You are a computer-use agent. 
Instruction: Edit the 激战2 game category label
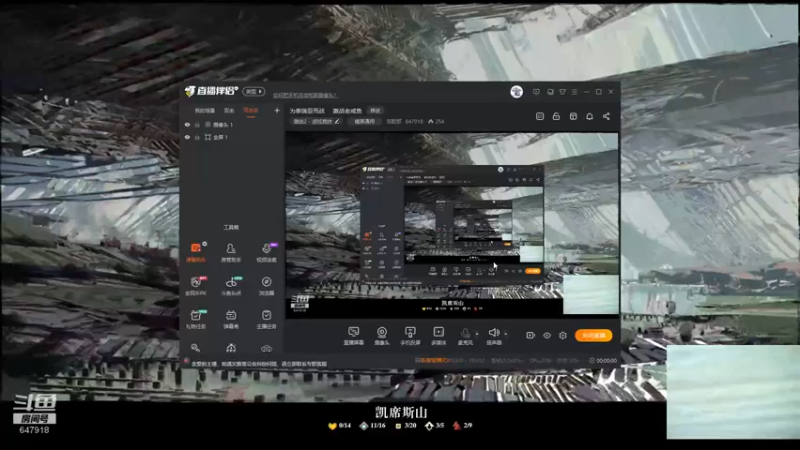(x=316, y=121)
